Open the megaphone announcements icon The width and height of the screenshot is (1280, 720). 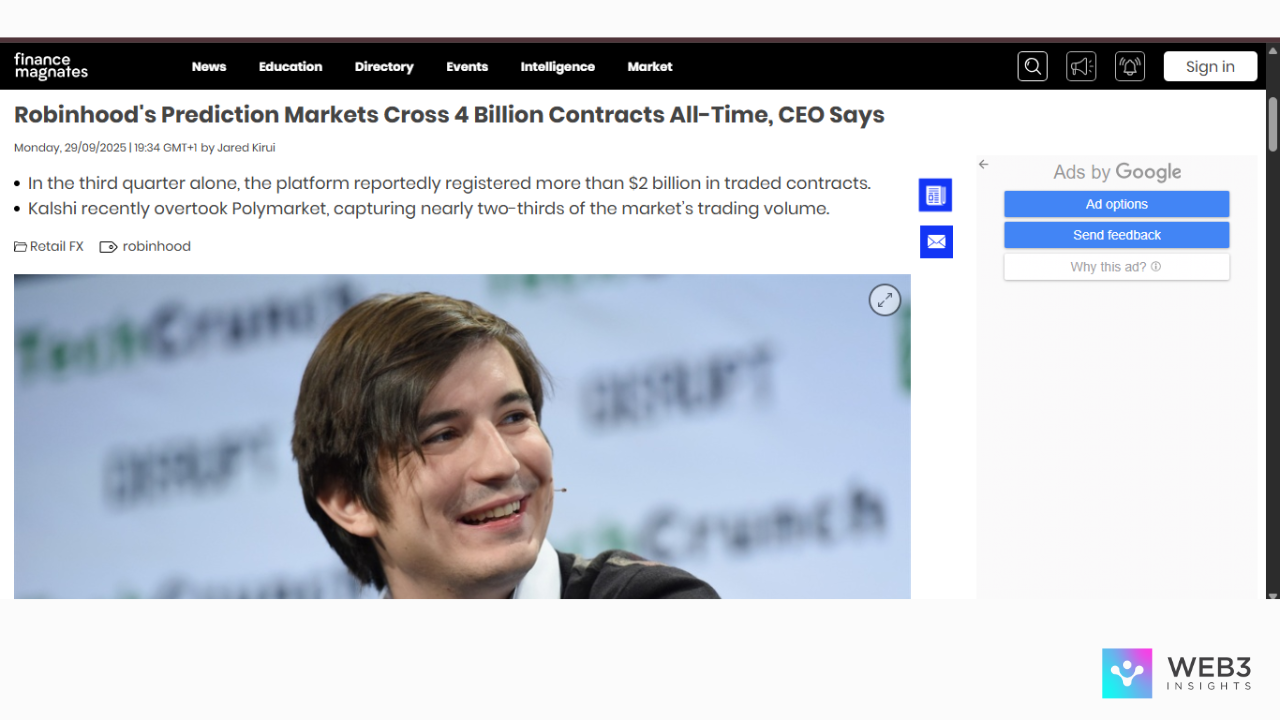point(1081,67)
